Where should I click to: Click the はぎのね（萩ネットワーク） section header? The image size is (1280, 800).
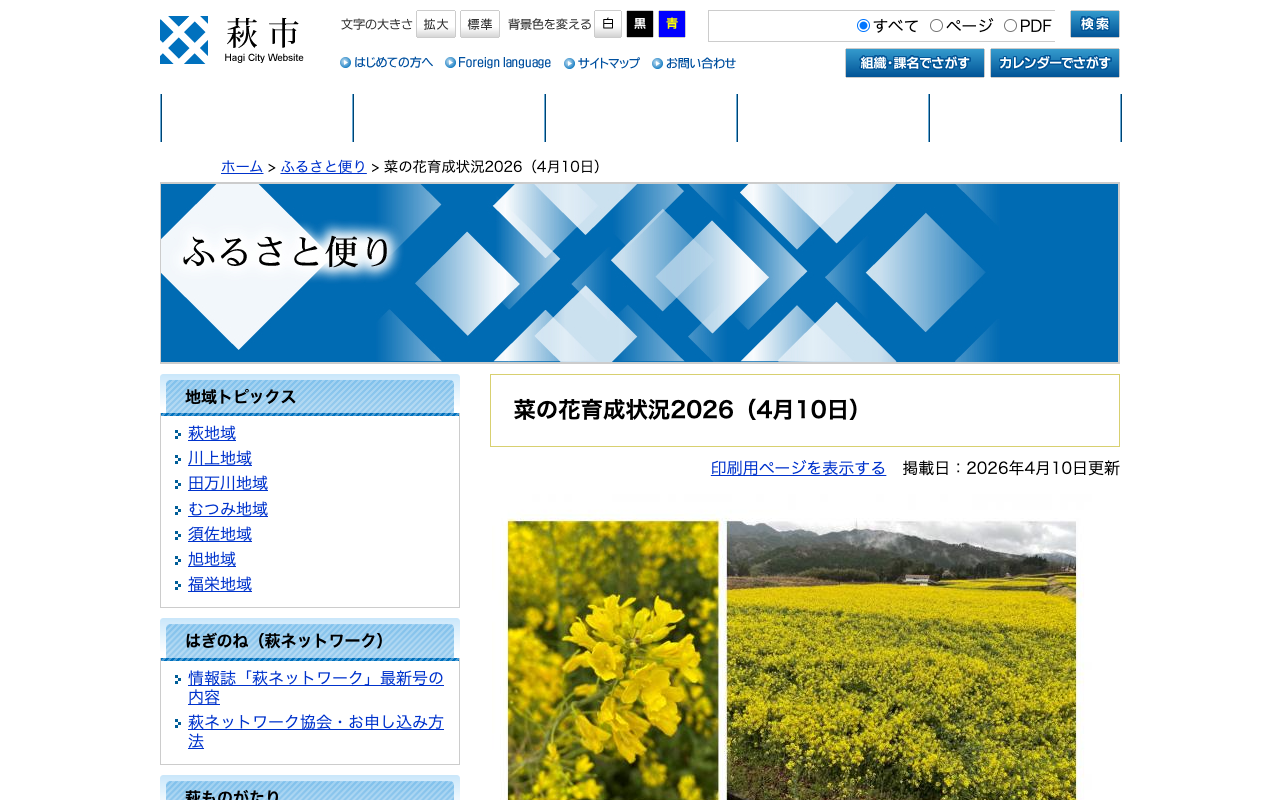click(x=310, y=641)
